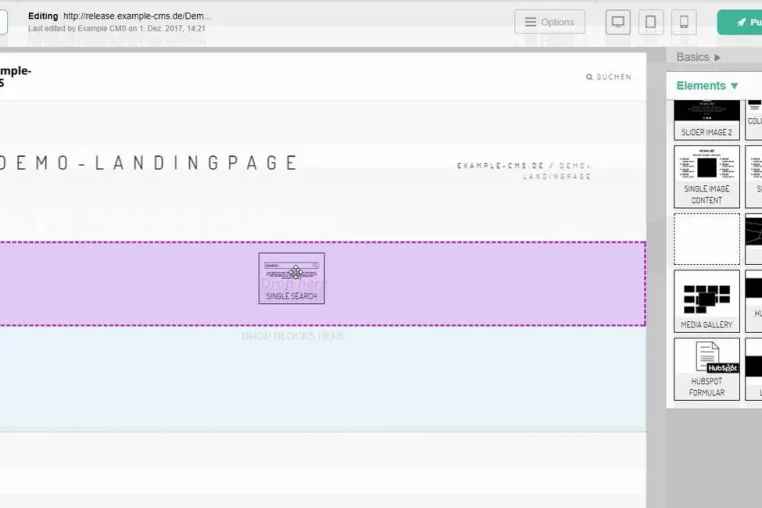This screenshot has width=762, height=508.
Task: Click the Single Search block being dropped
Action: (x=292, y=278)
